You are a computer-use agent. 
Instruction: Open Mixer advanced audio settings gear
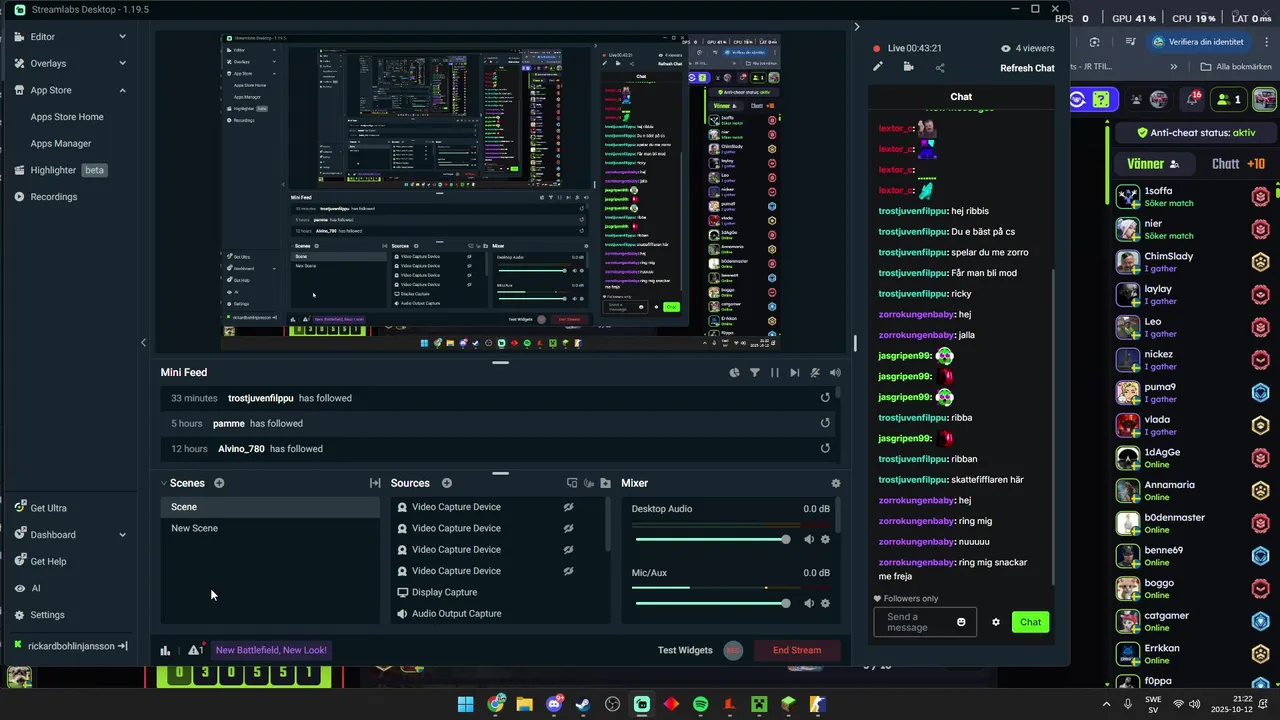(x=836, y=483)
